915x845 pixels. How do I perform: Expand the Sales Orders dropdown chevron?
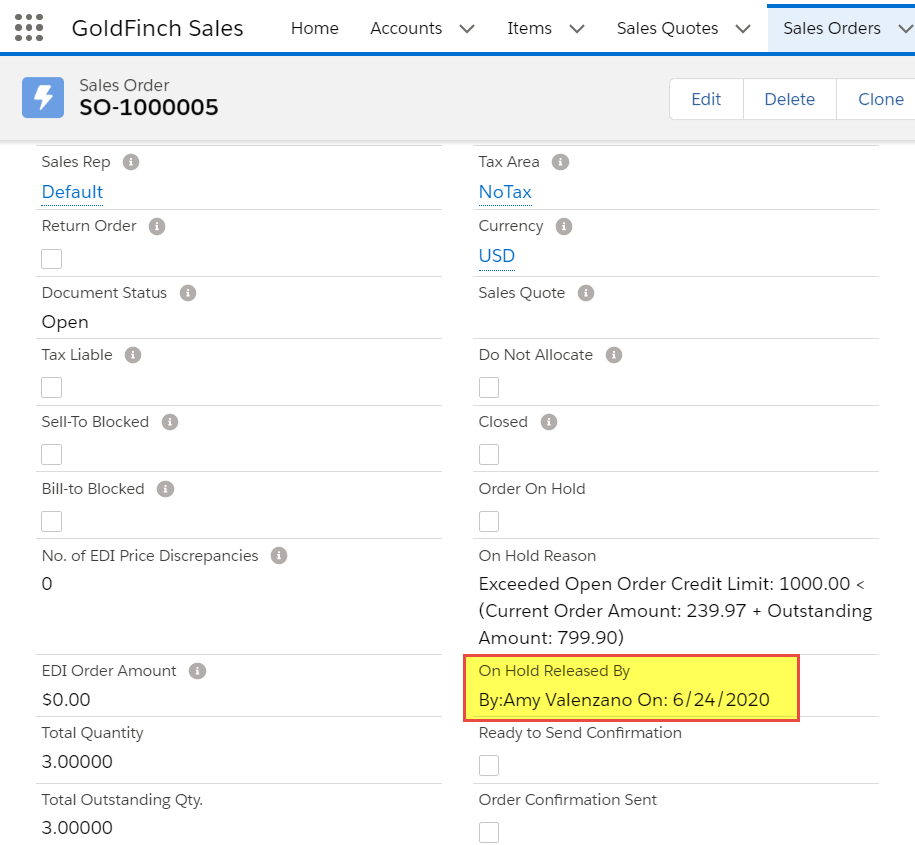tap(905, 29)
